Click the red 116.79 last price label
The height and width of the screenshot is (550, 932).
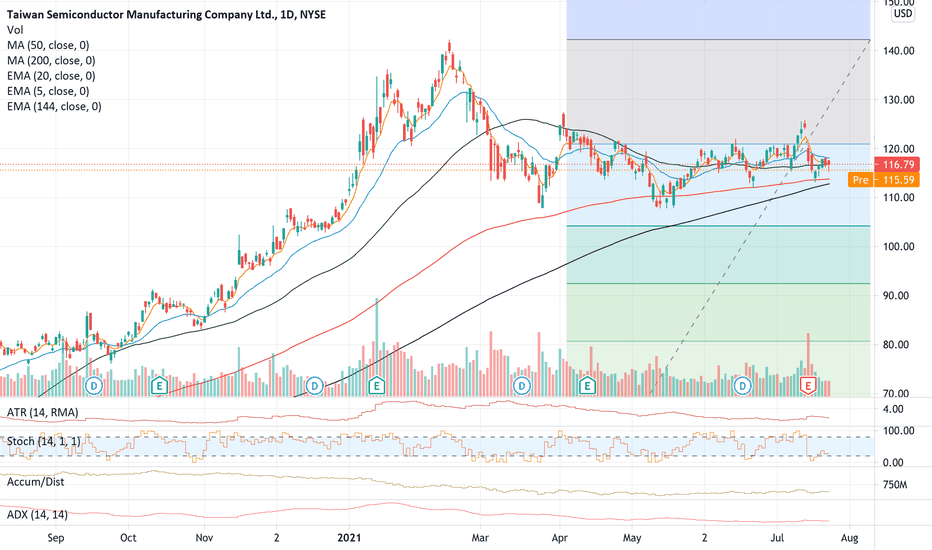[x=897, y=165]
